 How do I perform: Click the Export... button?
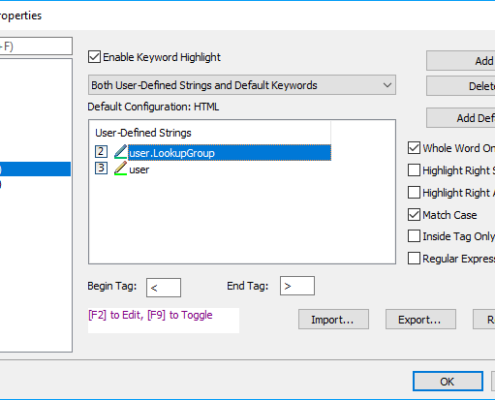tap(421, 319)
